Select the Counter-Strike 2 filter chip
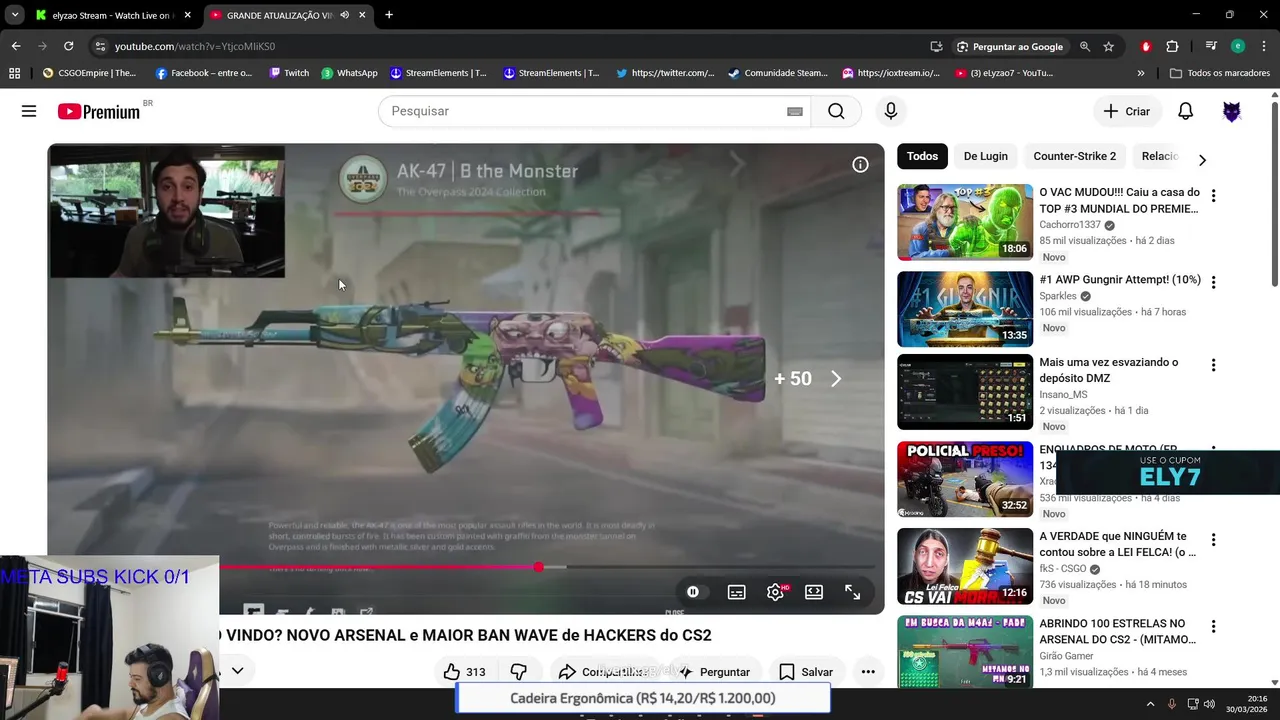 tap(1074, 156)
